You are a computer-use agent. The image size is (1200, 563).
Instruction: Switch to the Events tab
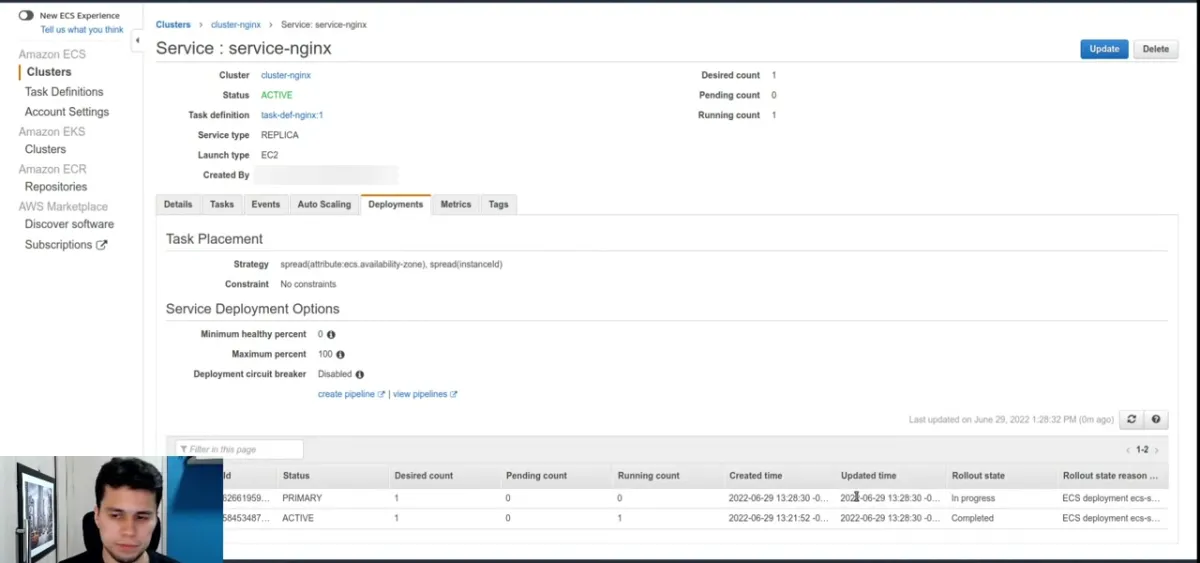[266, 204]
